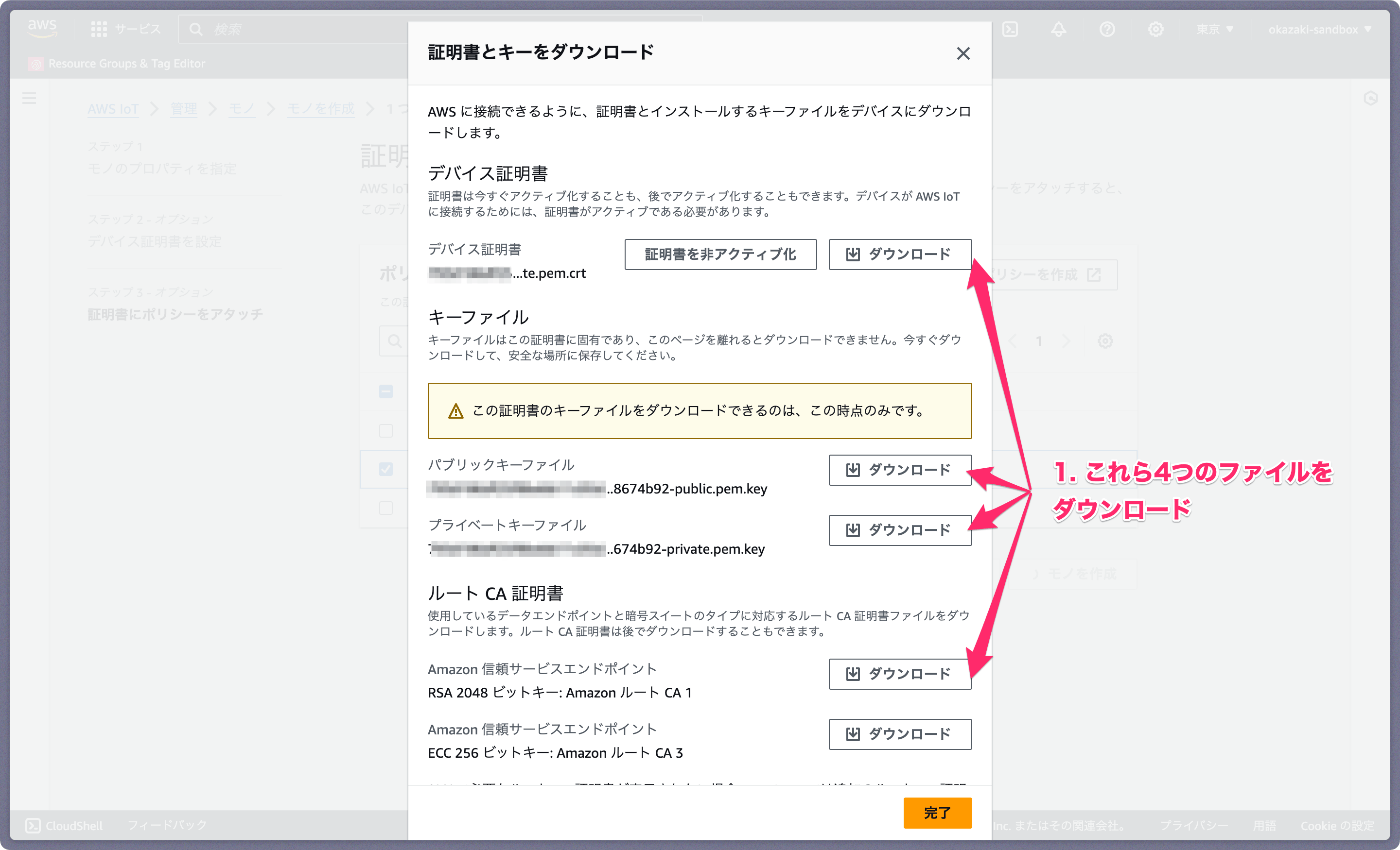Go to 管理 breadcrumb

point(183,109)
